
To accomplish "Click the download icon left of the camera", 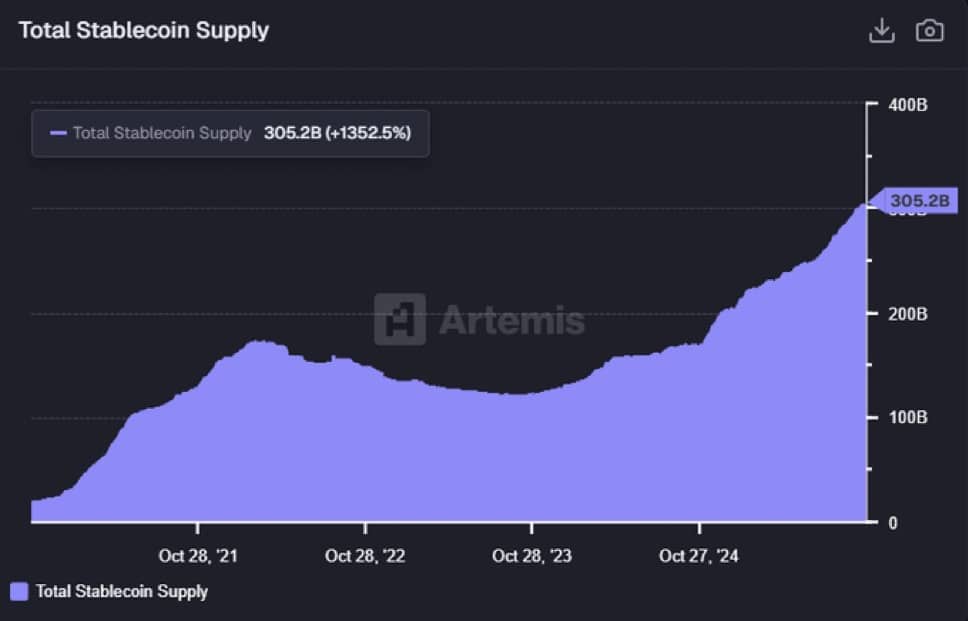I will (883, 30).
